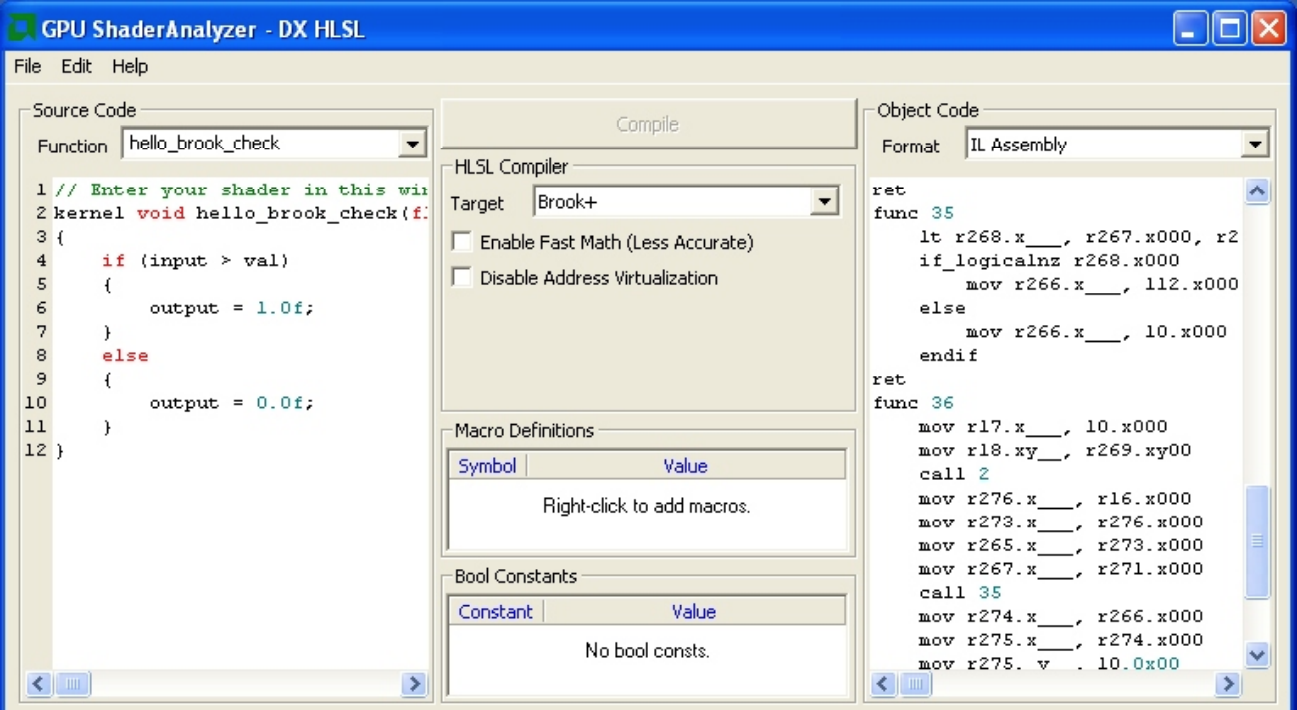Click the Bool Constants Value column header
The width and height of the screenshot is (1297, 710).
(693, 612)
